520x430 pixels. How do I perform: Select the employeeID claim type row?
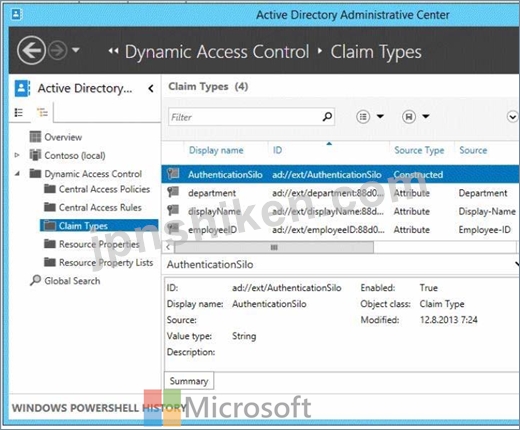tap(340, 229)
